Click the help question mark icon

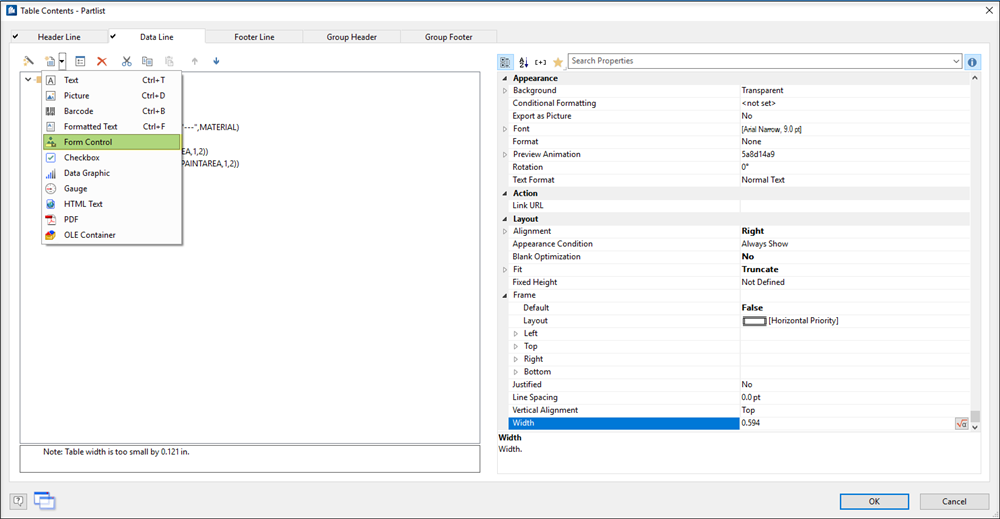18,501
